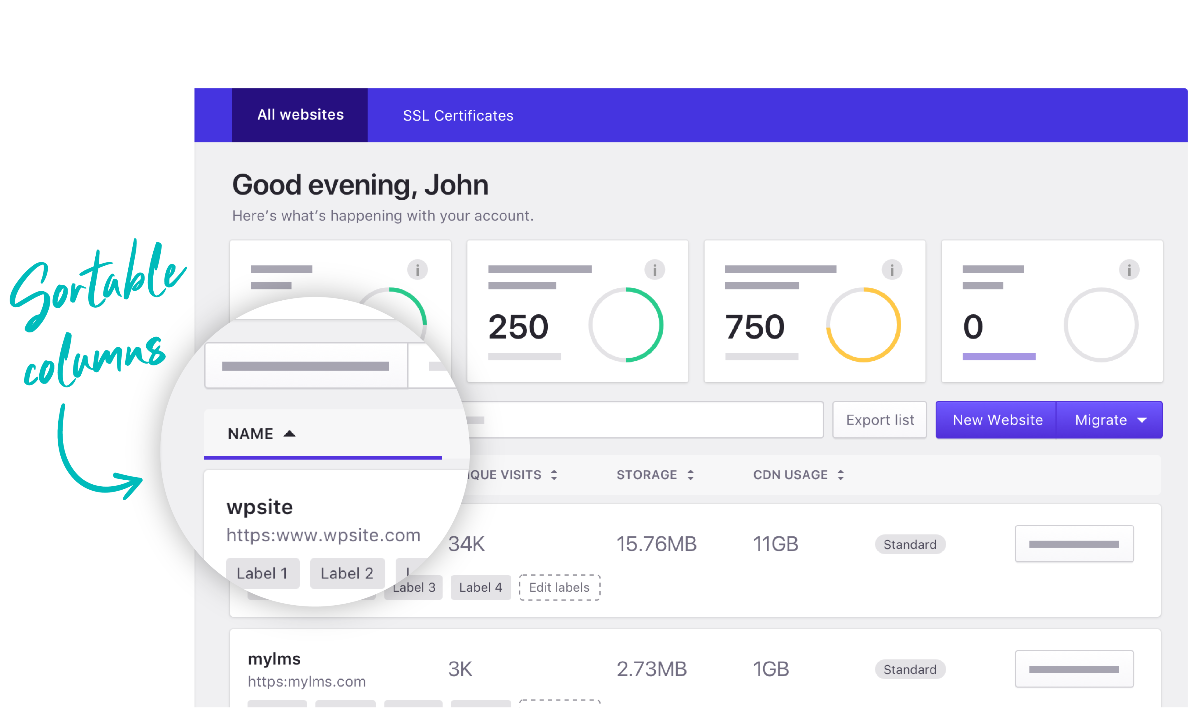Open the info icon on the 750 card
The width and height of the screenshot is (1200, 708).
pos(892,270)
